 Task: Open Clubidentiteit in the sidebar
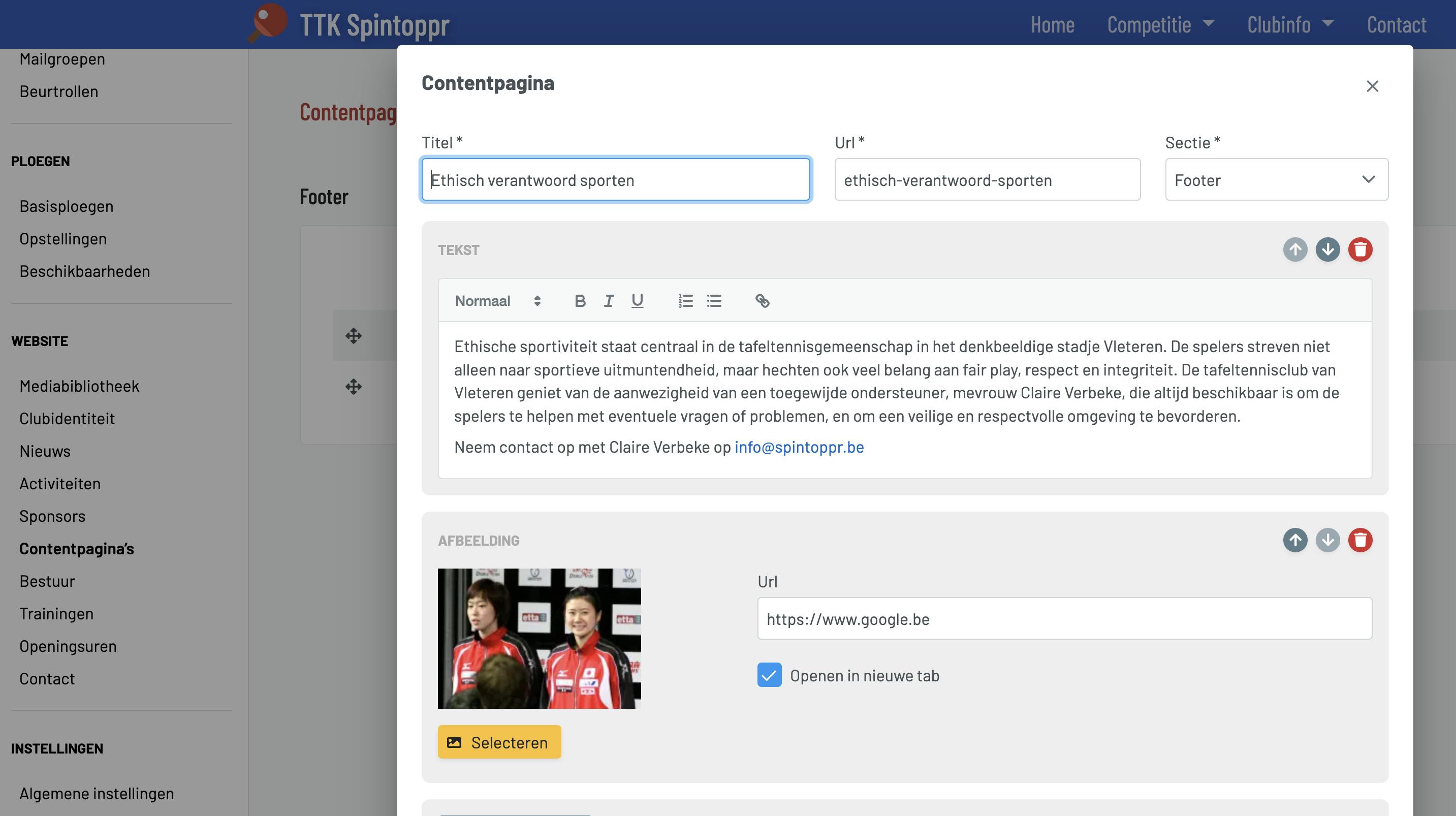point(67,419)
